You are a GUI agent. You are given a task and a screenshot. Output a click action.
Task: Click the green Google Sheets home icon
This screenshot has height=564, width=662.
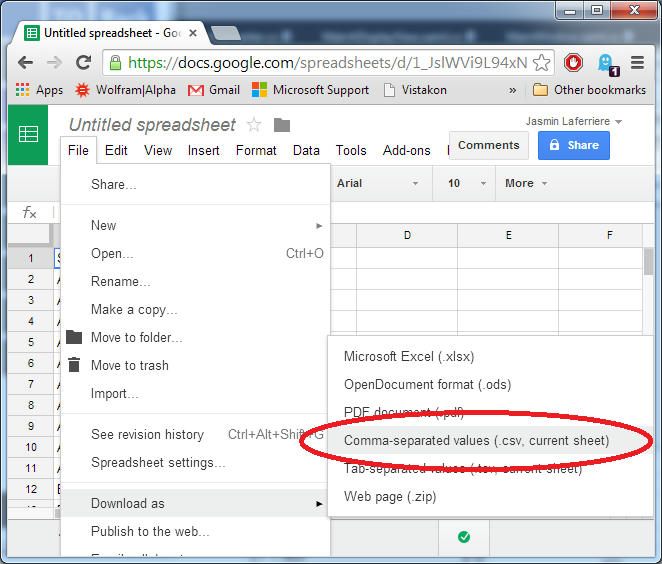point(29,134)
